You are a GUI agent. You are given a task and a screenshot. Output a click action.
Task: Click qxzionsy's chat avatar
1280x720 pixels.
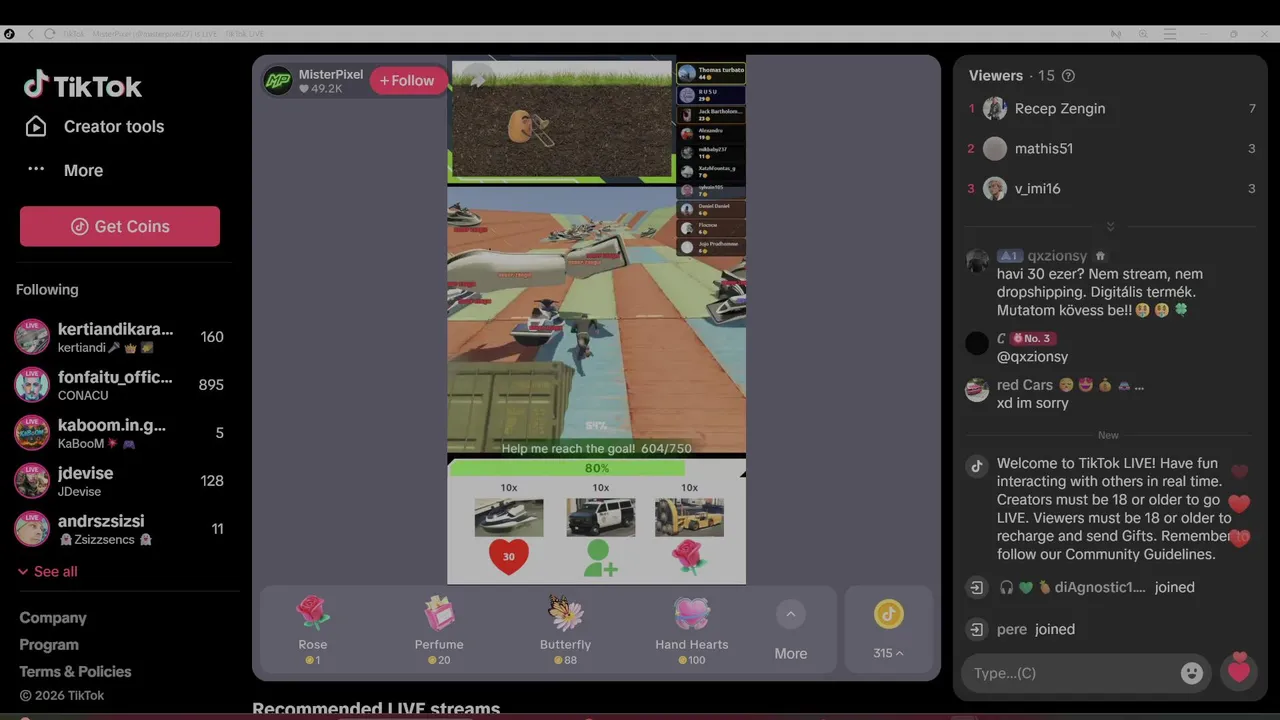click(977, 261)
